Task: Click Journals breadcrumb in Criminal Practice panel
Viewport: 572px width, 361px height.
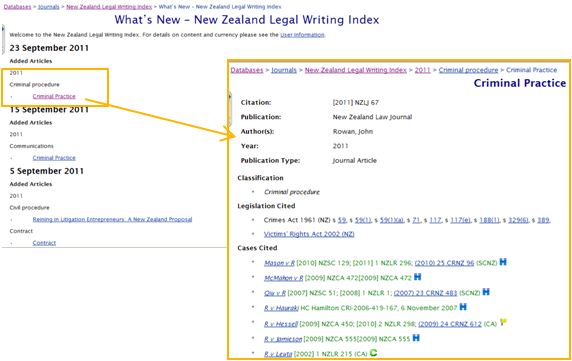Action: (284, 70)
